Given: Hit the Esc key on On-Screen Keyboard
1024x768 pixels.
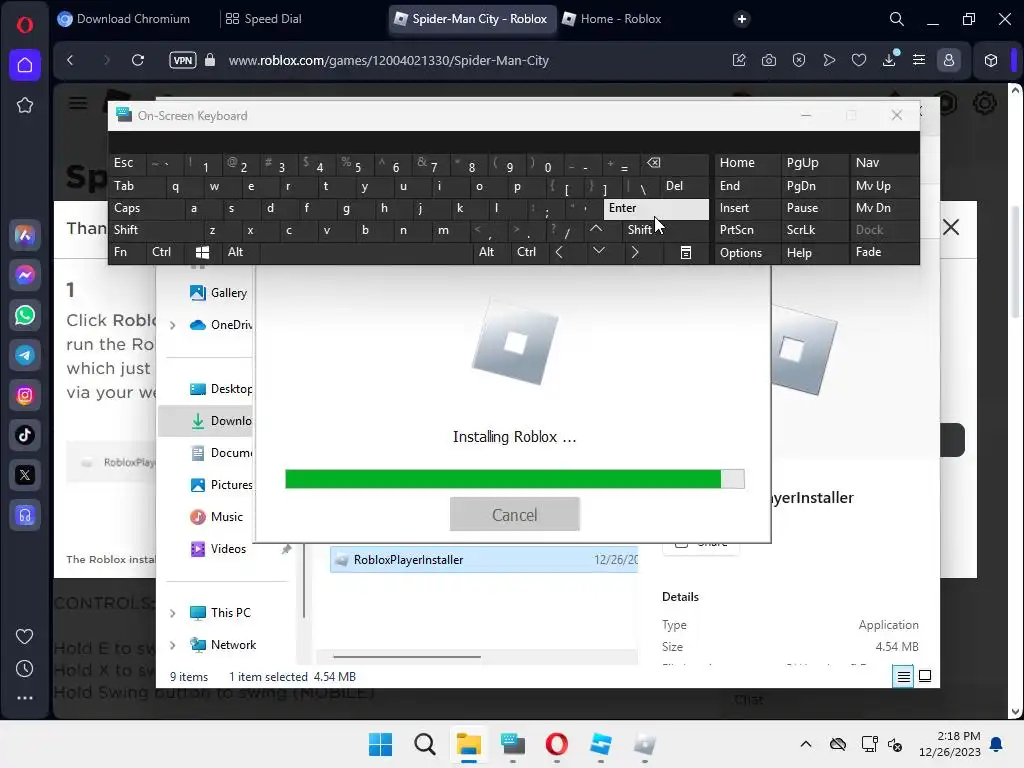Looking at the screenshot, I should 128,163.
